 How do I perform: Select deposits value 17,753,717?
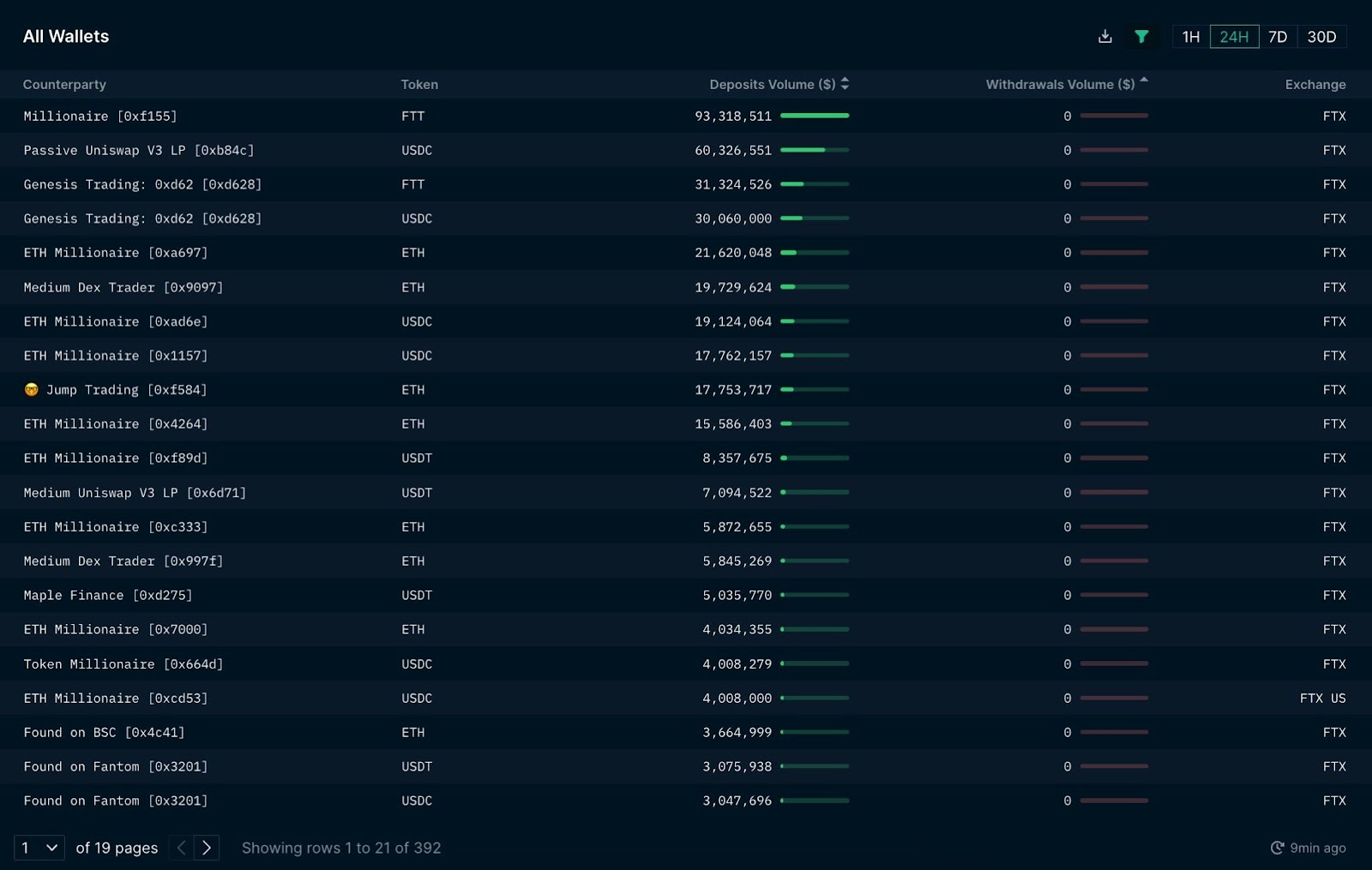[x=733, y=390]
